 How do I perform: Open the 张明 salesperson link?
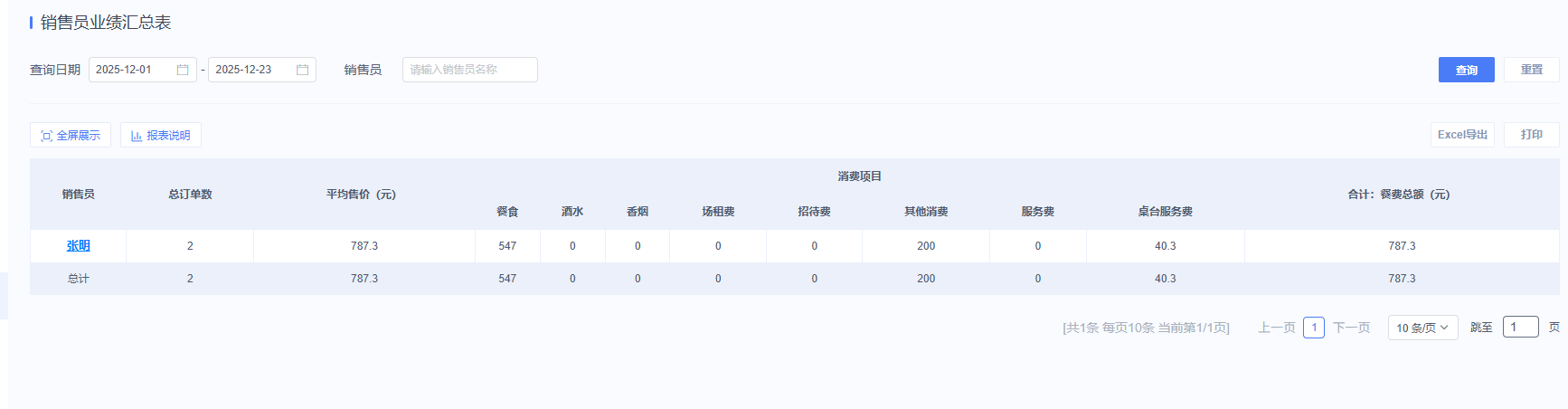point(79,246)
